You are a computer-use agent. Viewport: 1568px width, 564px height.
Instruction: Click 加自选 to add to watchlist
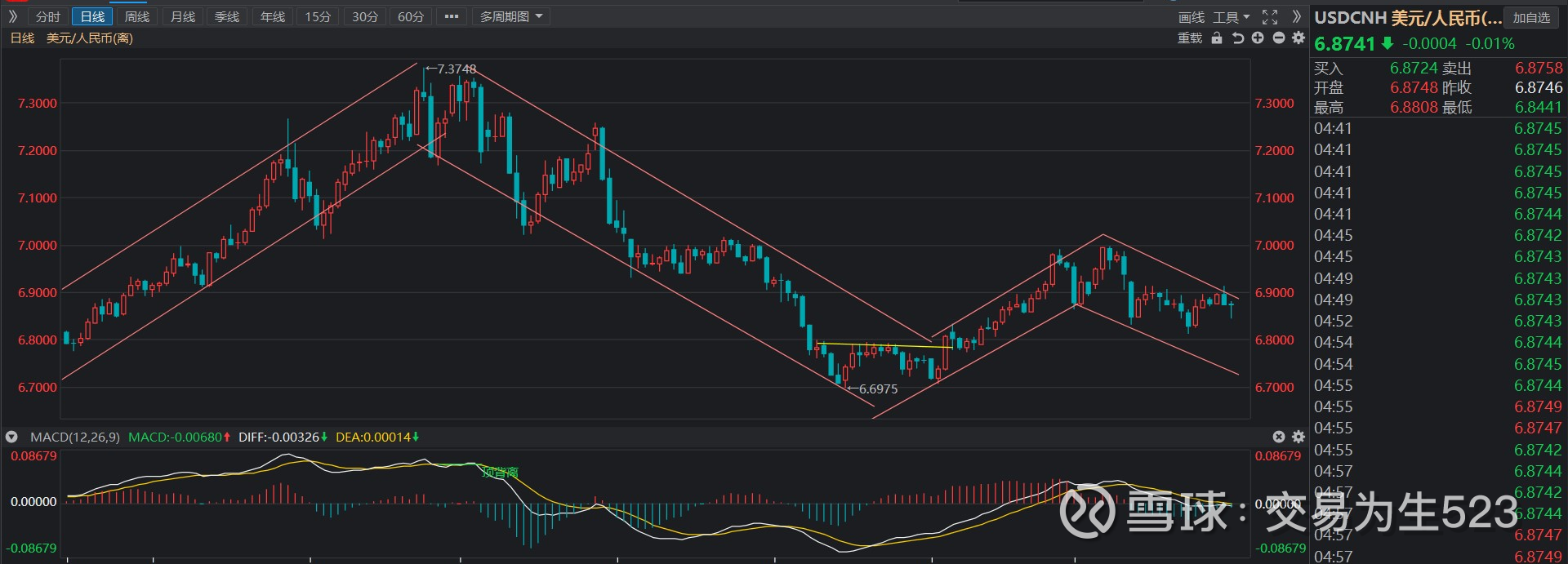click(1531, 17)
